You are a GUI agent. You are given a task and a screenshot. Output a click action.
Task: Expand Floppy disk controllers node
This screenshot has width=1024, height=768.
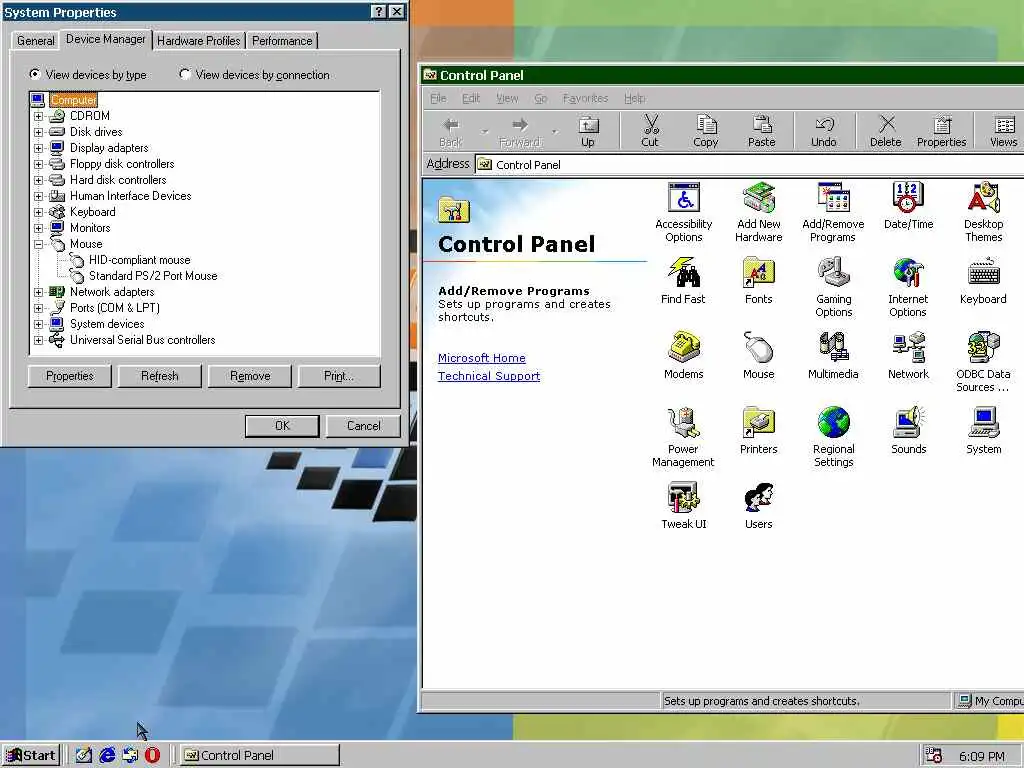(39, 164)
